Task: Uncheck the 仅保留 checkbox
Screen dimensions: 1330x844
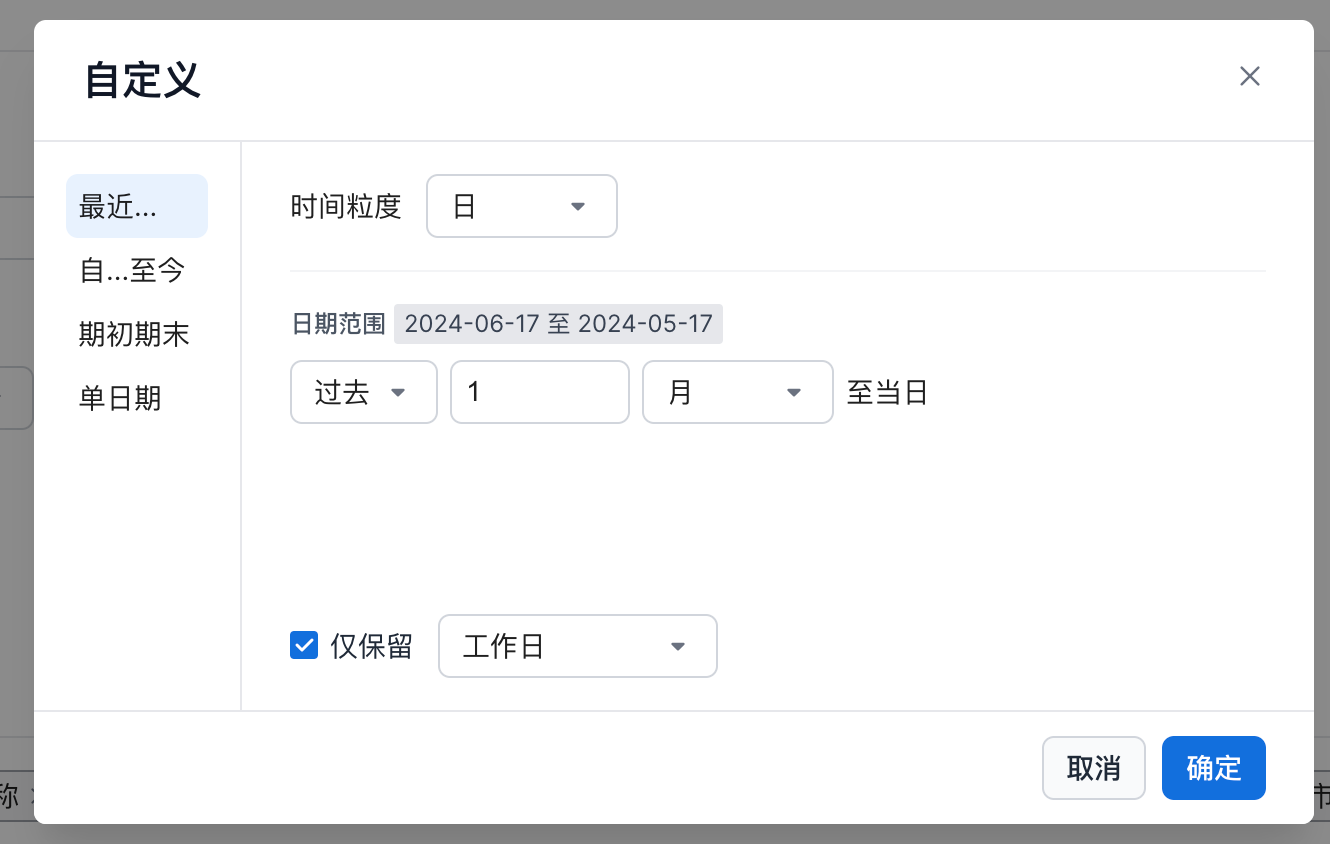Action: (304, 646)
